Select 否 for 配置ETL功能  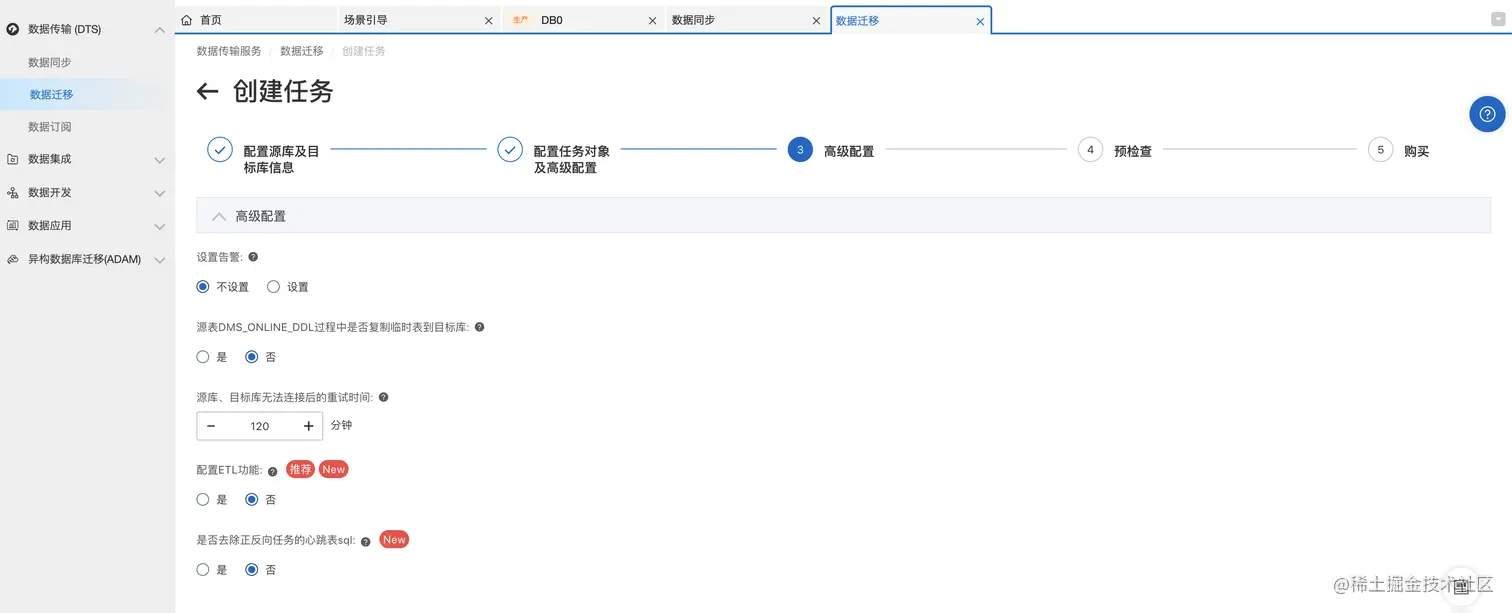click(252, 499)
